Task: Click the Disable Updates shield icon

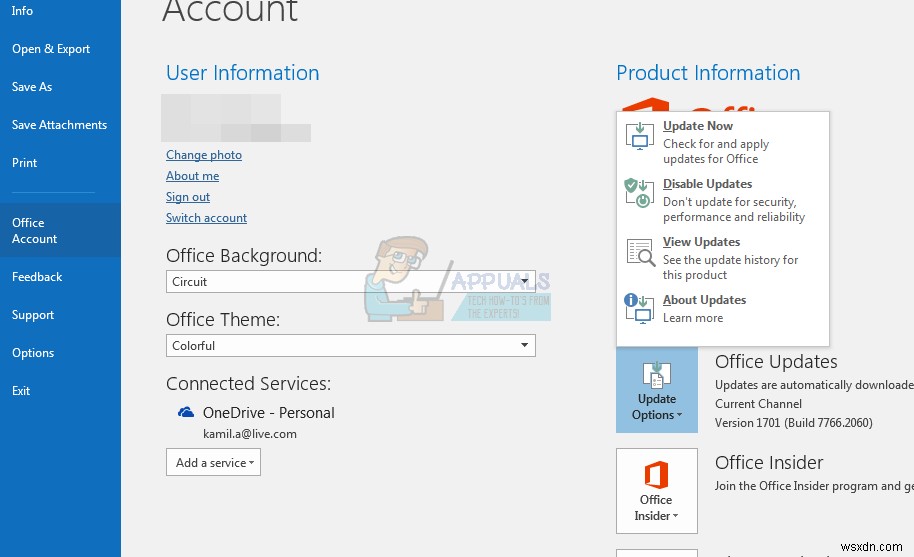Action: click(639, 193)
